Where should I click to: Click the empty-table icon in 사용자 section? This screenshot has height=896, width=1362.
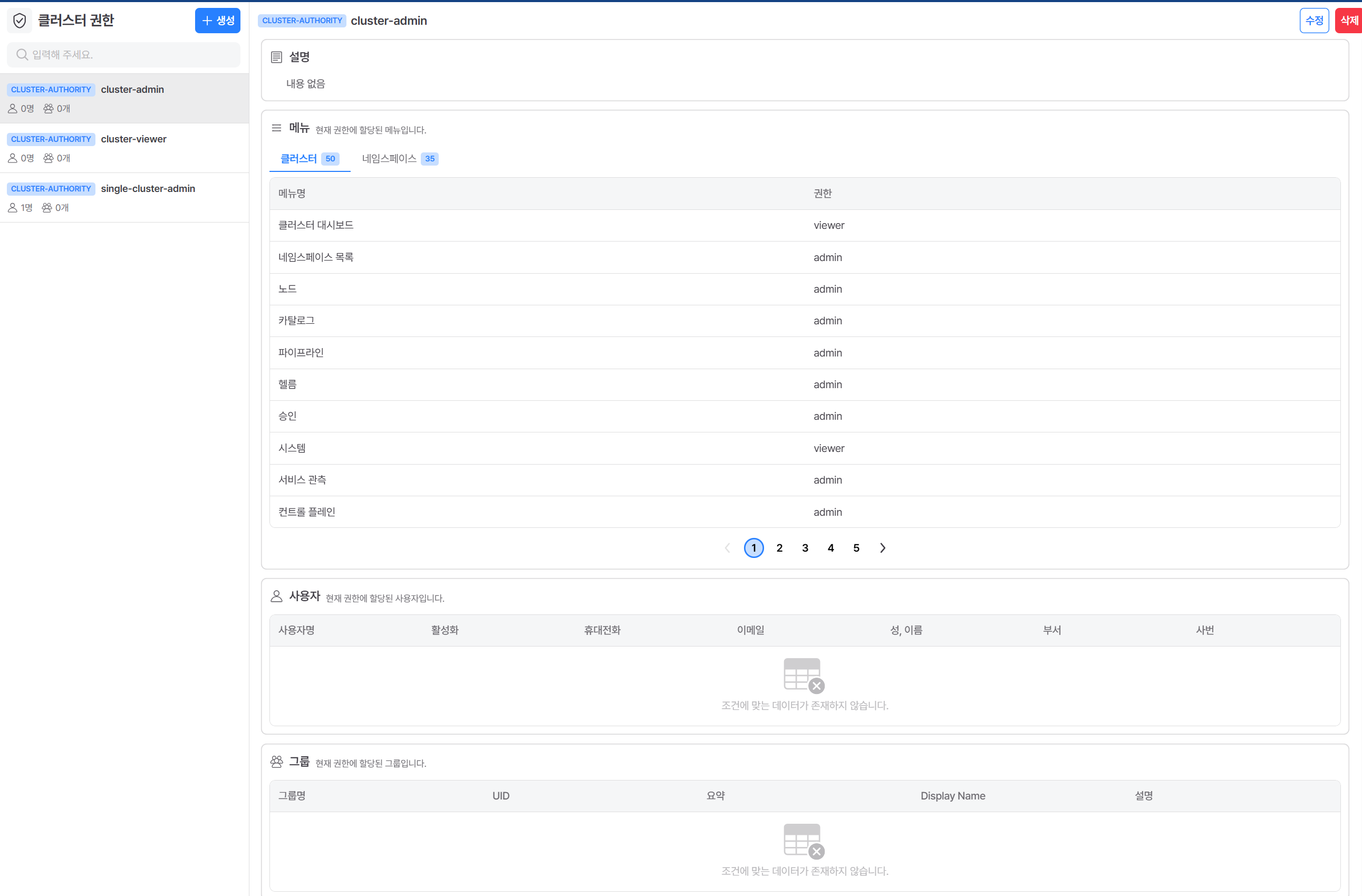coord(804,676)
